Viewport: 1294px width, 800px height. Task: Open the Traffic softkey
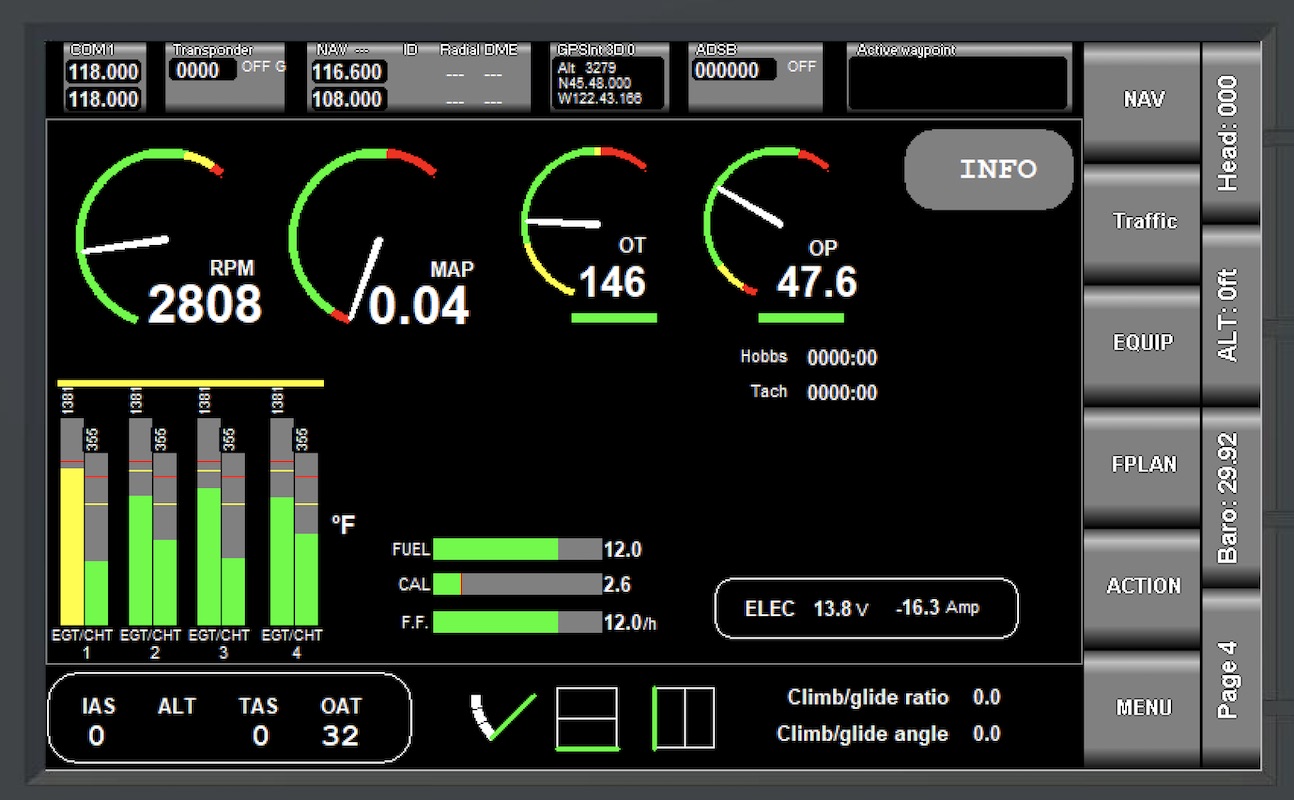click(x=1143, y=222)
